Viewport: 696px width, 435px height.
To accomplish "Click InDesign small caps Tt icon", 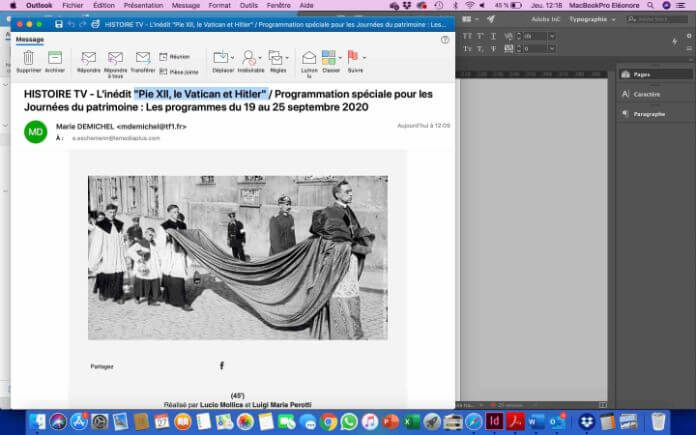I will pos(467,48).
